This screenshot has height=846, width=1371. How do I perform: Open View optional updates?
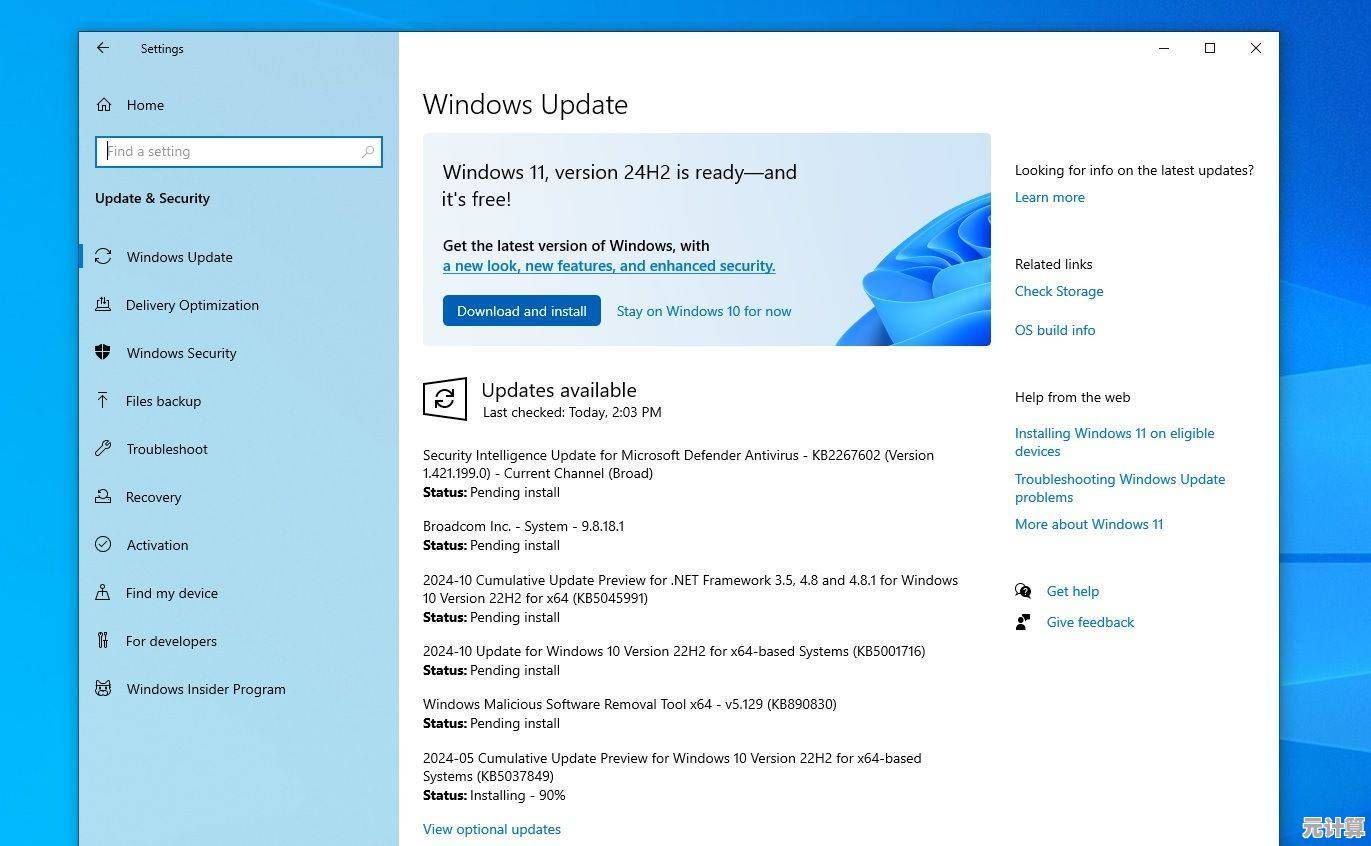(492, 828)
